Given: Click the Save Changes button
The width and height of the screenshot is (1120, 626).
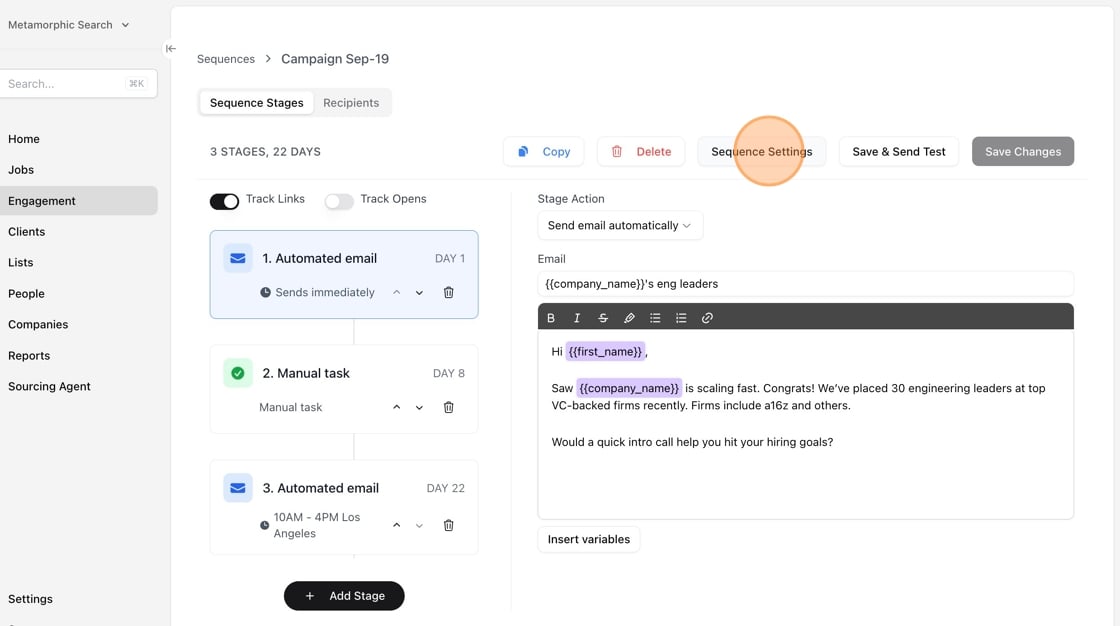Looking at the screenshot, I should point(1023,151).
